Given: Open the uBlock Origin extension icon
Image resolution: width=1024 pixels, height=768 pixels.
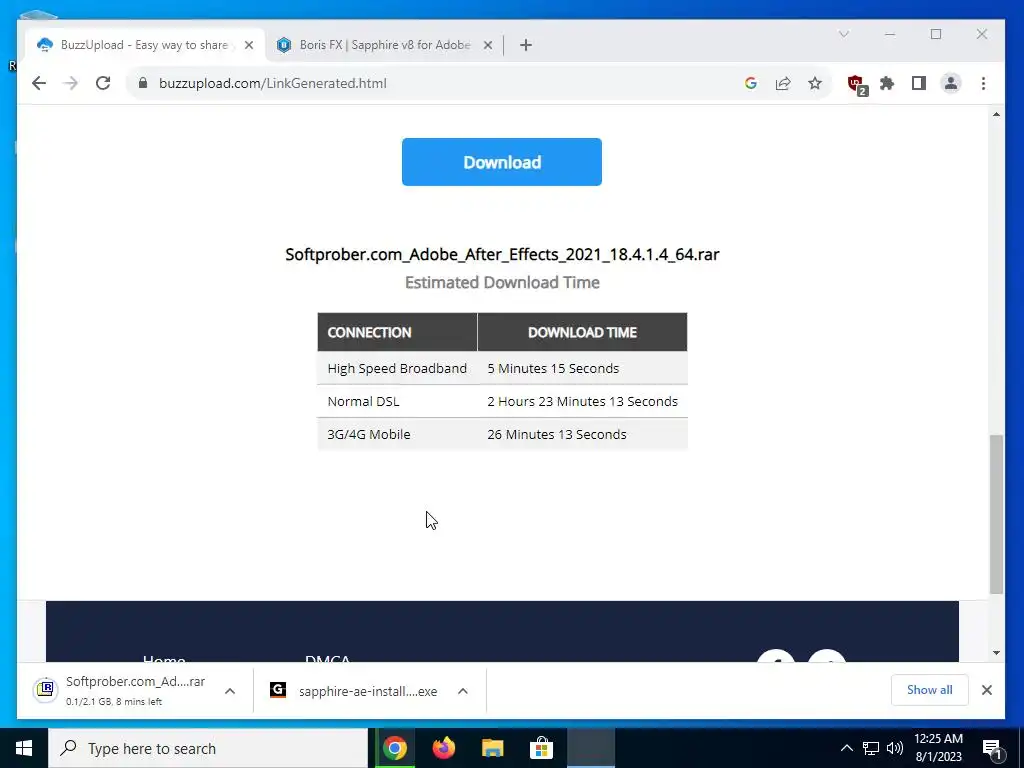Looking at the screenshot, I should tap(857, 84).
